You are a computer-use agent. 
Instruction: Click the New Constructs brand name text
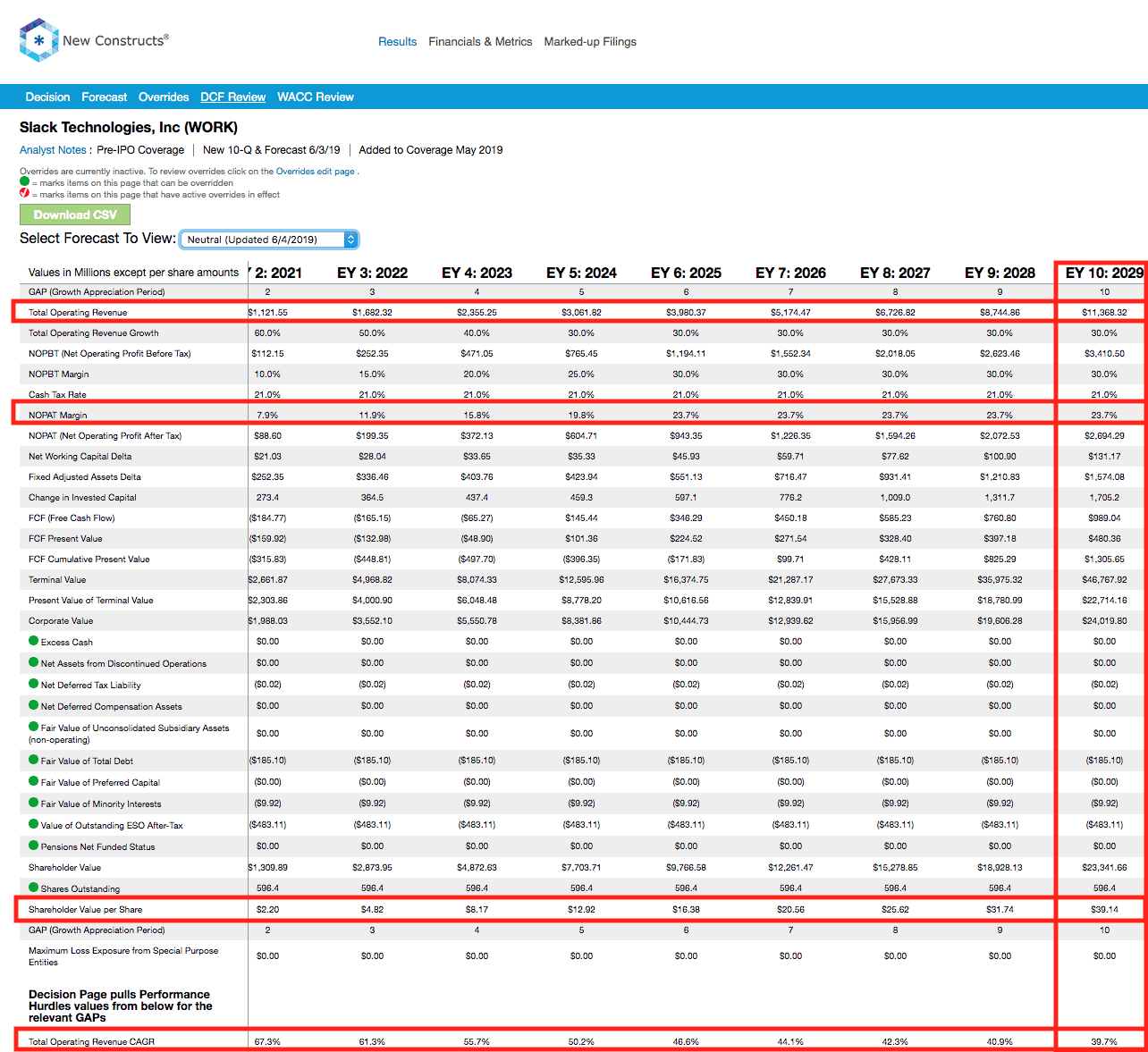[x=115, y=40]
